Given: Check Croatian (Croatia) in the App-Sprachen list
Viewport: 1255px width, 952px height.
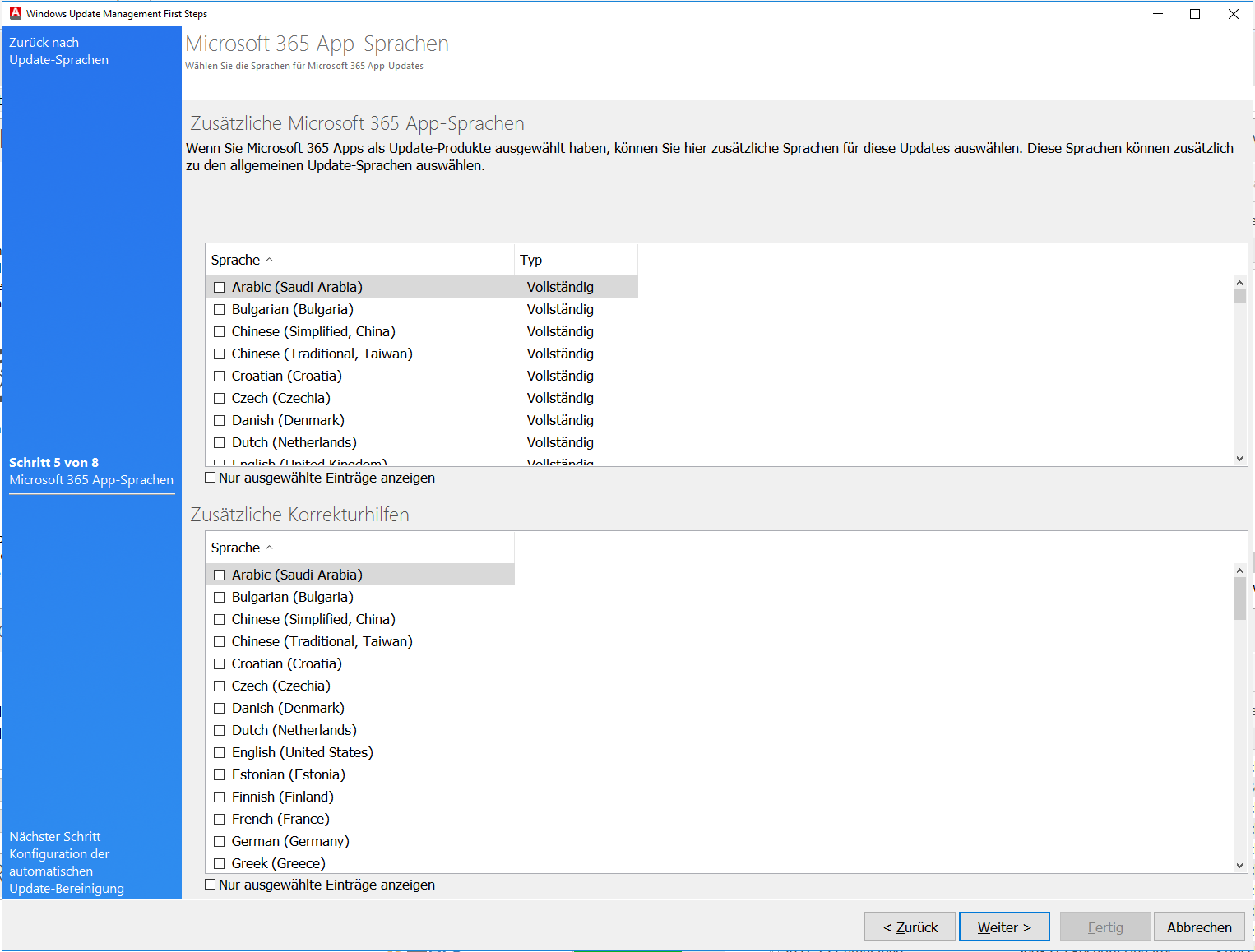Looking at the screenshot, I should coord(219,377).
